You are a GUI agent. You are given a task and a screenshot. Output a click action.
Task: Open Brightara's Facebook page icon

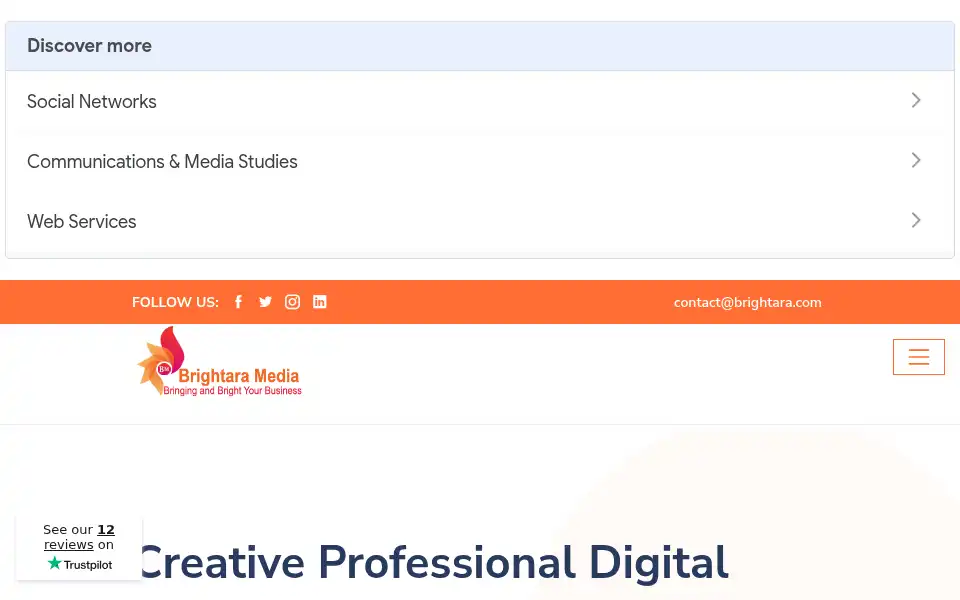[239, 302]
